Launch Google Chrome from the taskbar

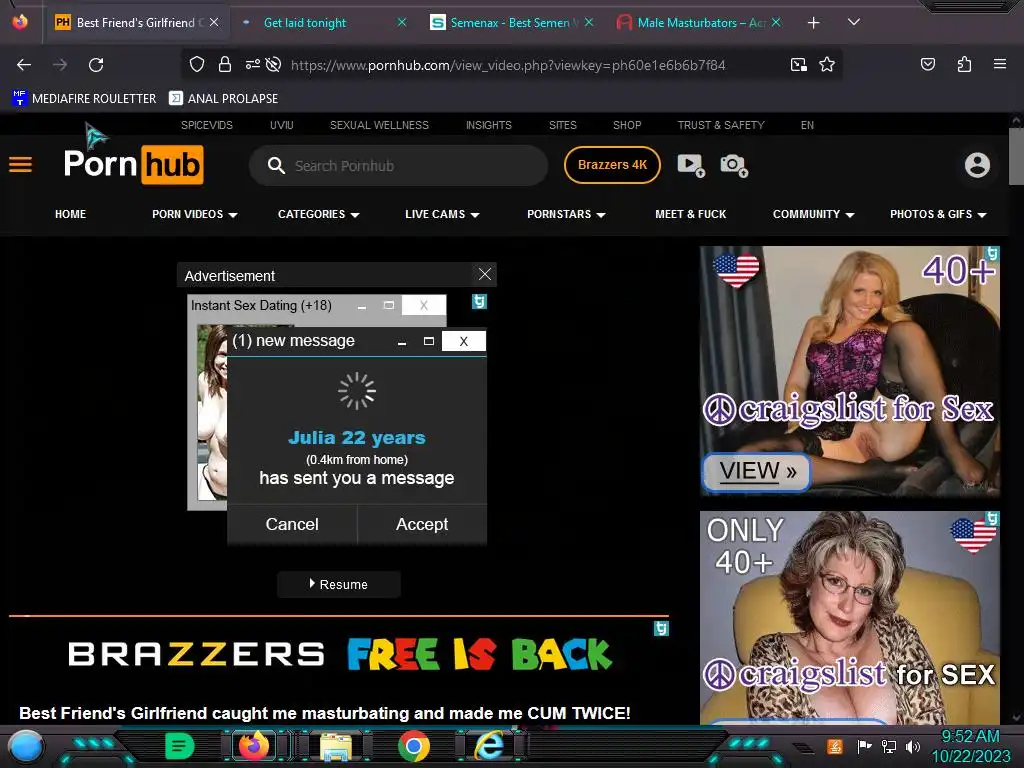coord(413,746)
